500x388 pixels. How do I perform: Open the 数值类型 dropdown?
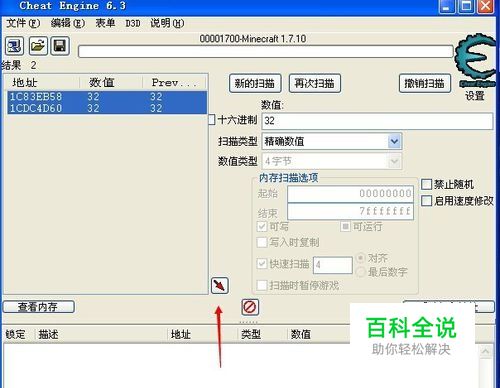(x=394, y=162)
